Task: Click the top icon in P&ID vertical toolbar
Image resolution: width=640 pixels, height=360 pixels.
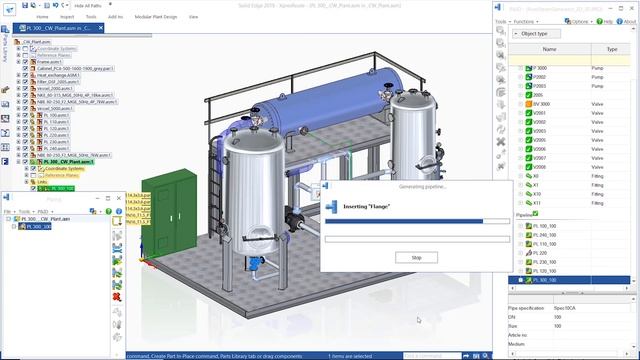Action: (x=501, y=31)
